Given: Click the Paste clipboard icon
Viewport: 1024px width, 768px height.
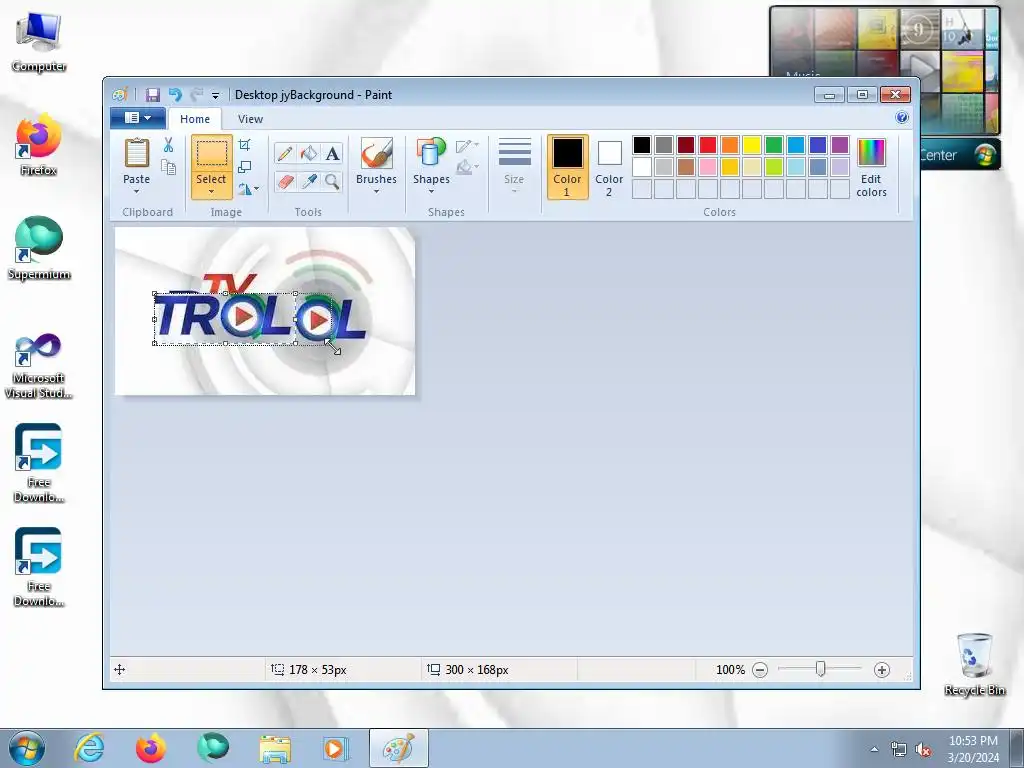Looking at the screenshot, I should [x=136, y=153].
